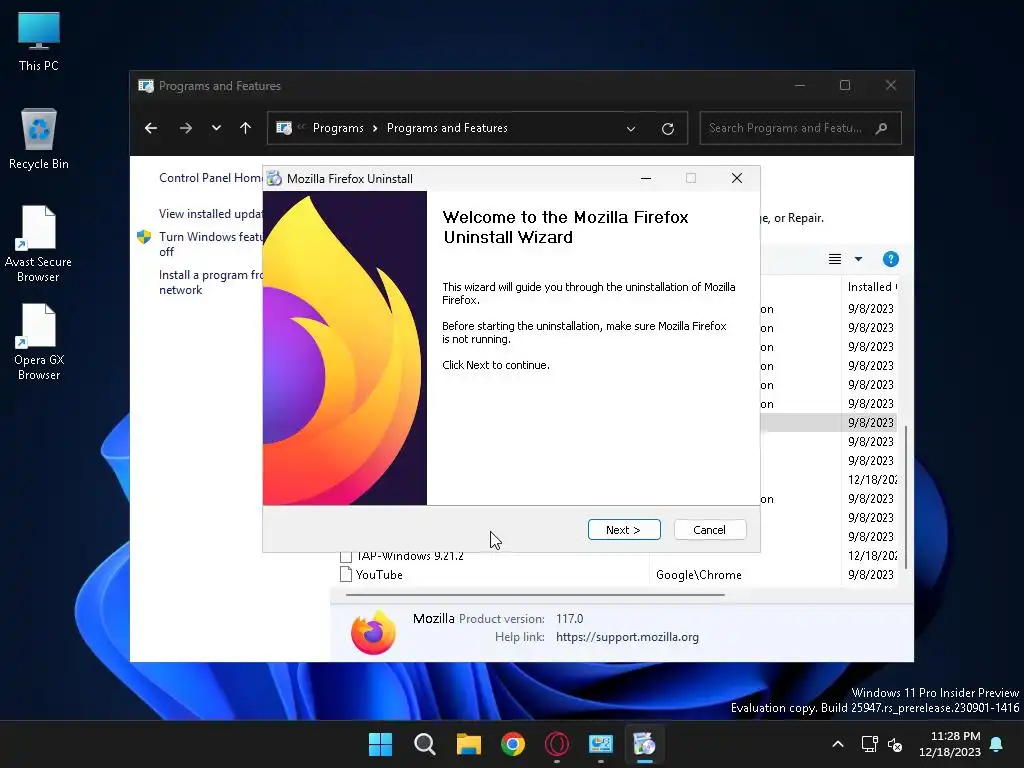The image size is (1024, 768).
Task: Click Programs and Features breadcrumb segment
Action: coord(447,128)
